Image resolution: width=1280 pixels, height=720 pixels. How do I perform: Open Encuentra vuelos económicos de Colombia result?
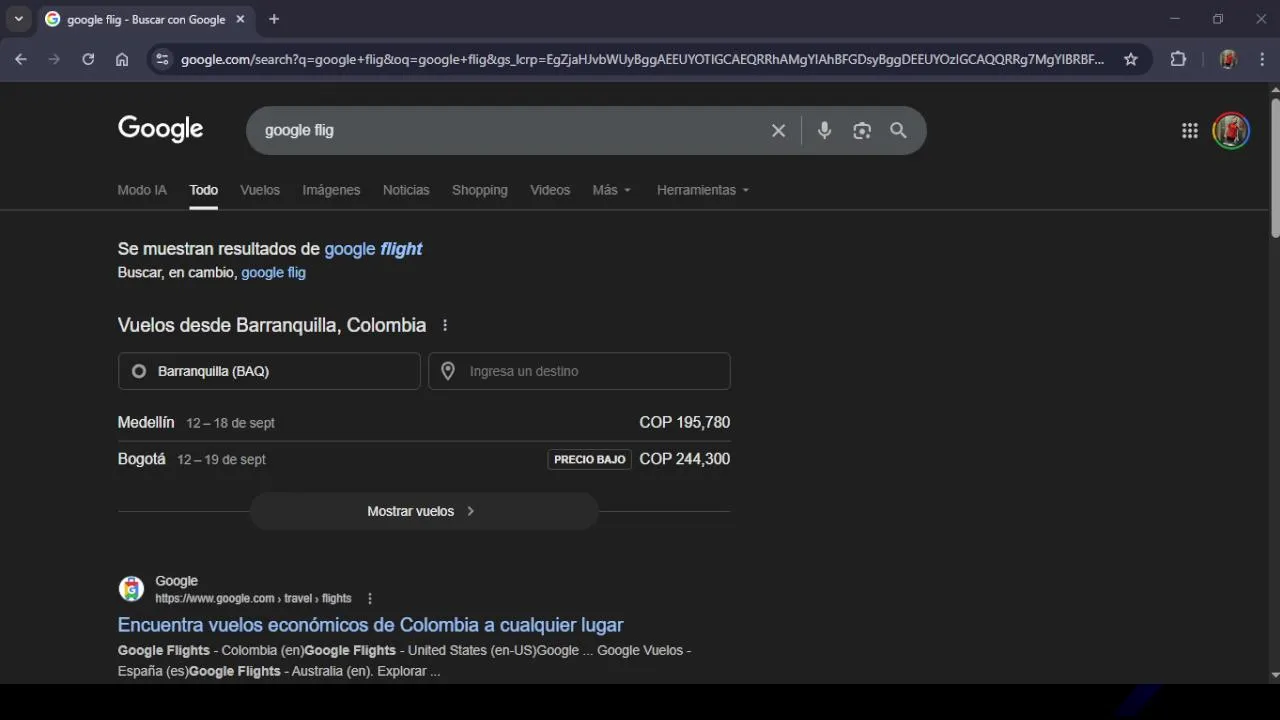click(x=370, y=625)
